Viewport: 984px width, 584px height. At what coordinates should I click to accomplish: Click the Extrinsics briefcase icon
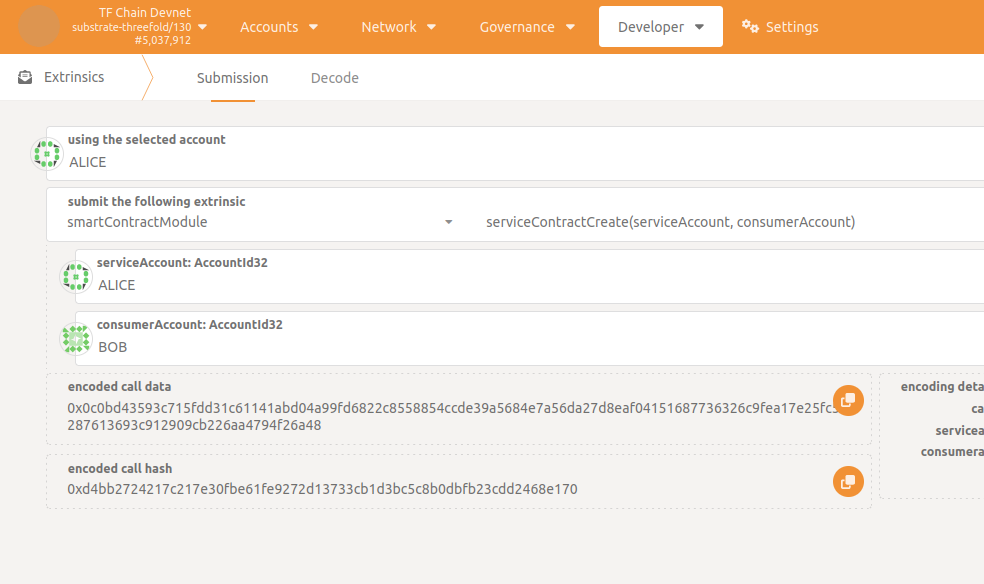coord(26,77)
